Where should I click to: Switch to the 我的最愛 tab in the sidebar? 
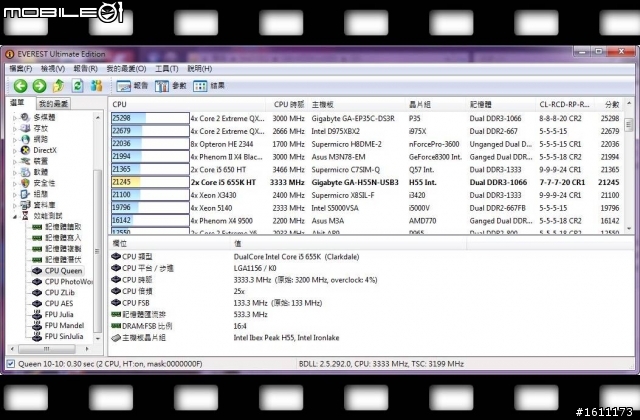[53, 104]
